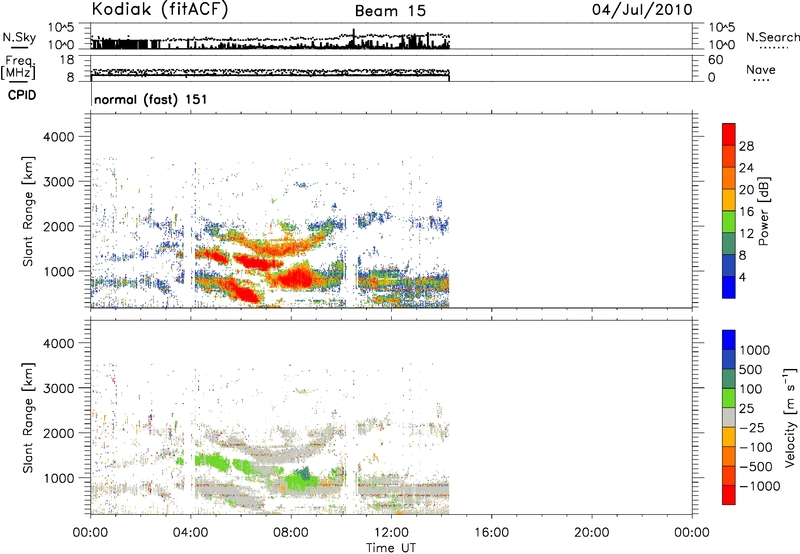Click the red high-power echo near 08:00

[297, 279]
